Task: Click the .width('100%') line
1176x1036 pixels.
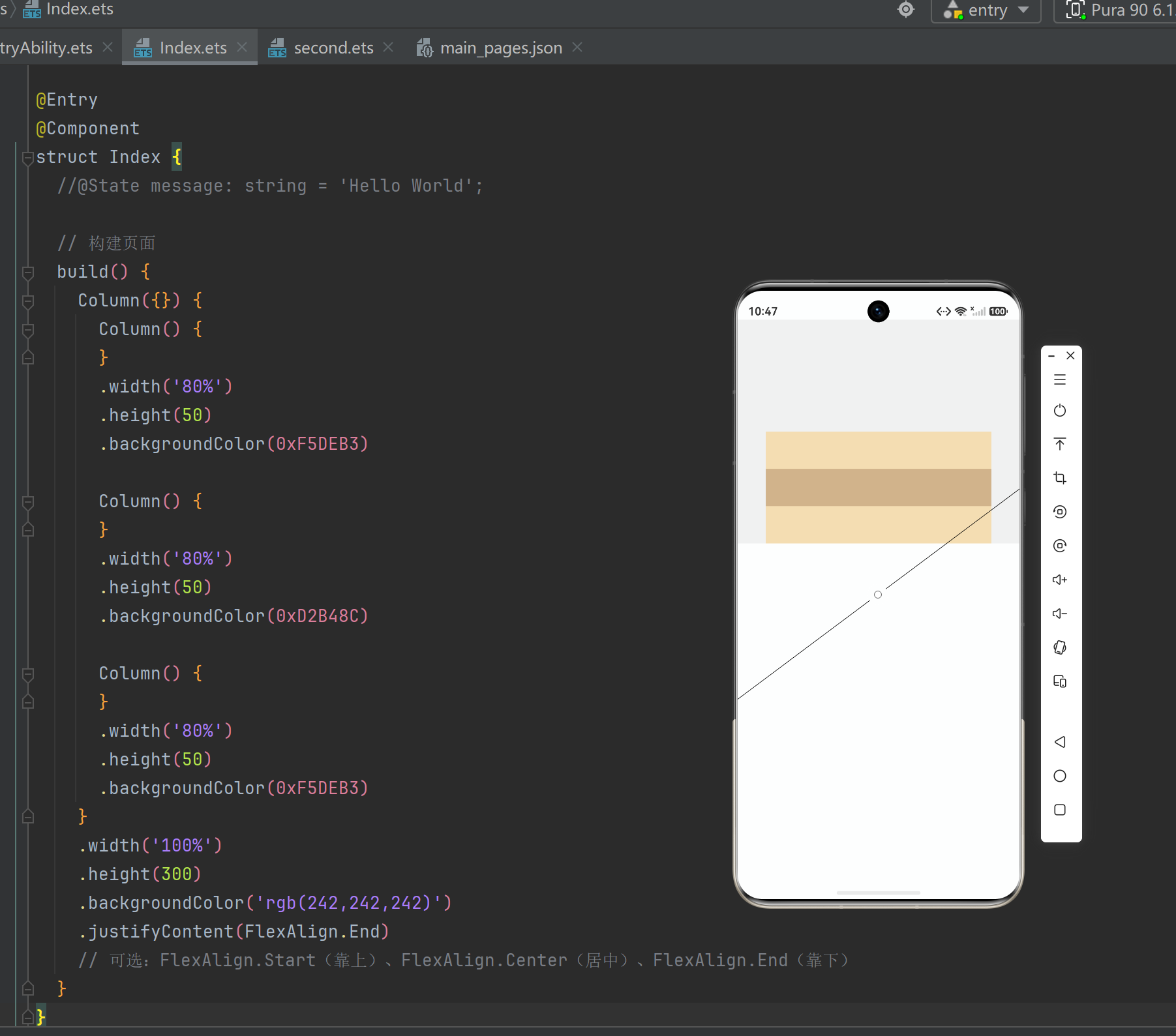Action: [150, 846]
